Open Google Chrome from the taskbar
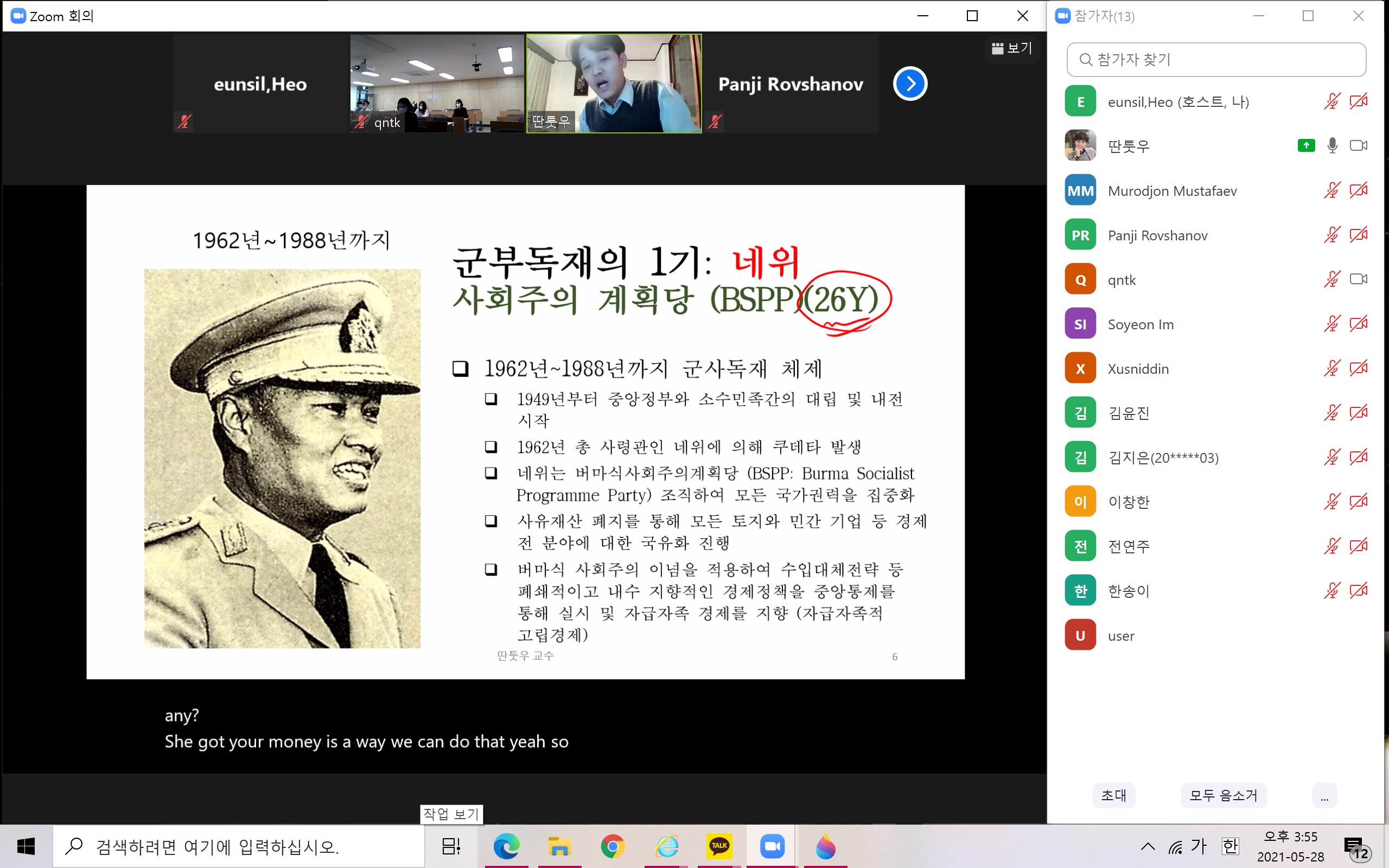 coord(613,846)
